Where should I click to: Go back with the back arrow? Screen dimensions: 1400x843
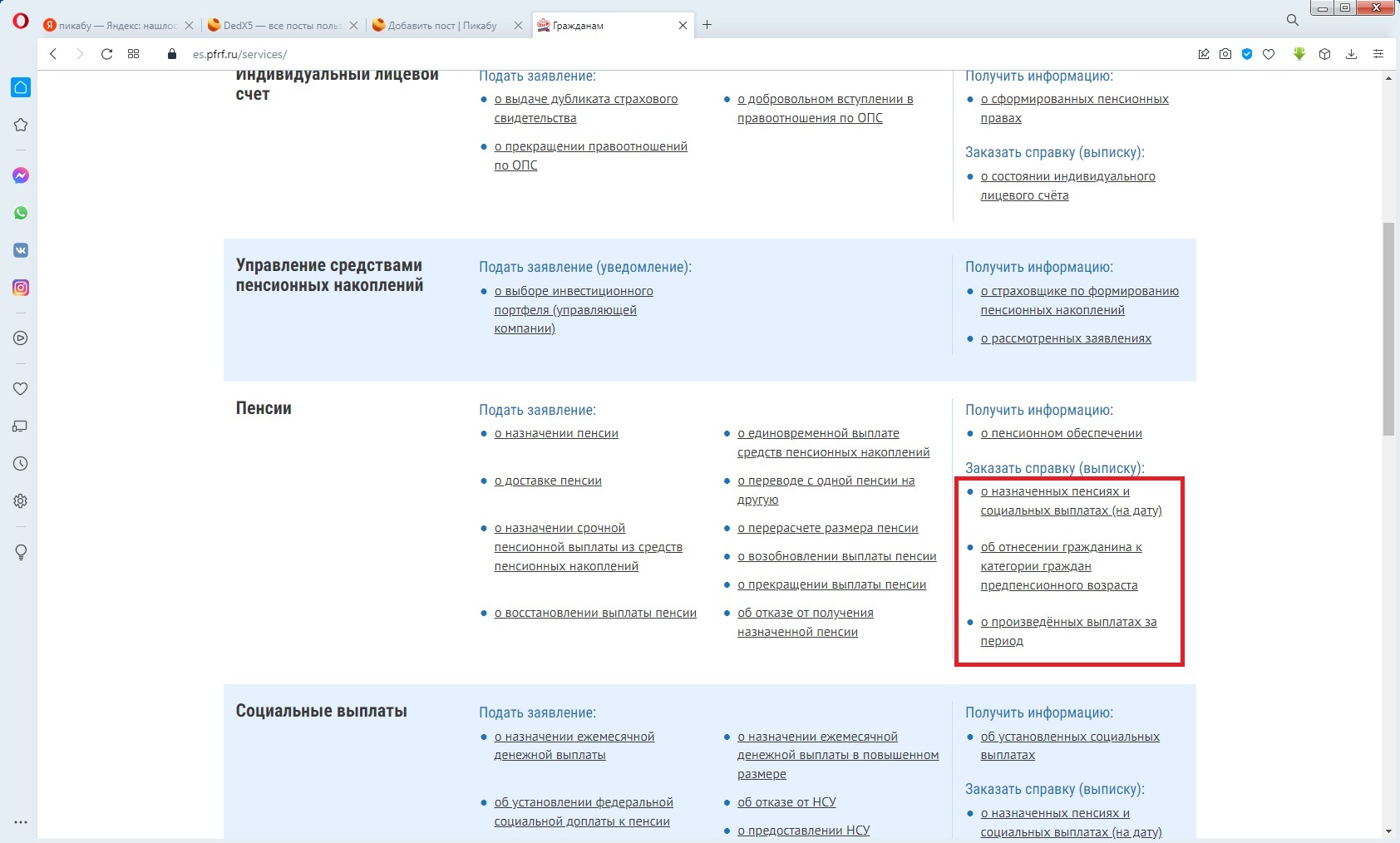(x=53, y=54)
